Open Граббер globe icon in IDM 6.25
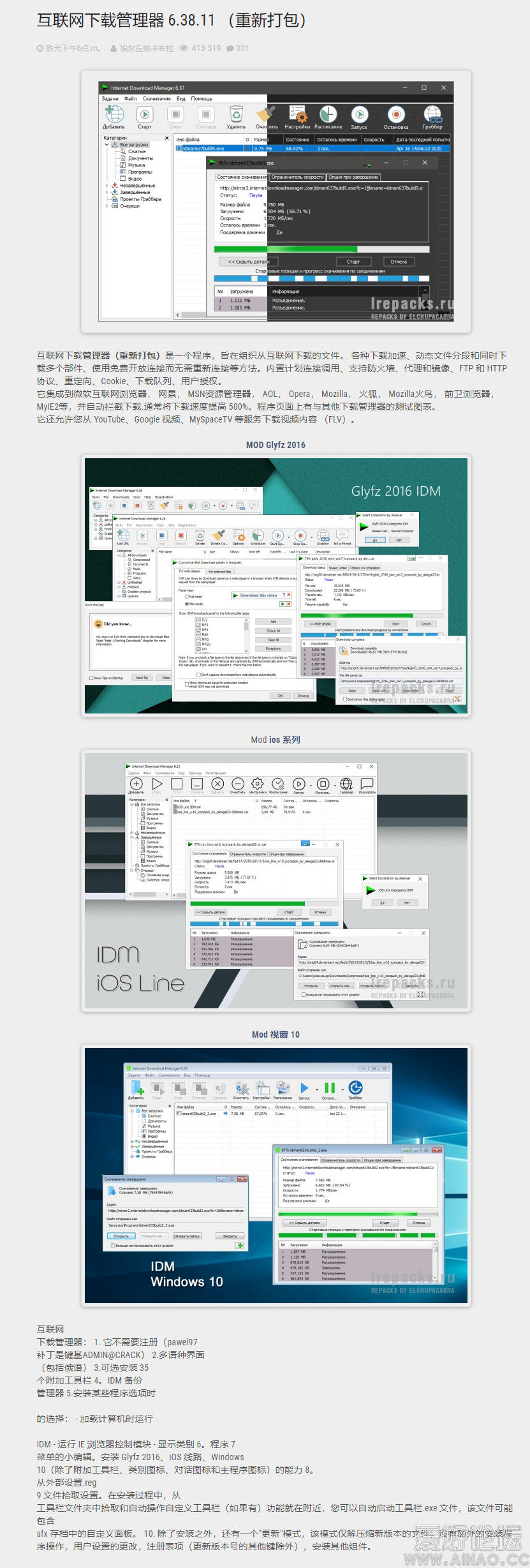This screenshot has height=1568, width=530. click(346, 784)
